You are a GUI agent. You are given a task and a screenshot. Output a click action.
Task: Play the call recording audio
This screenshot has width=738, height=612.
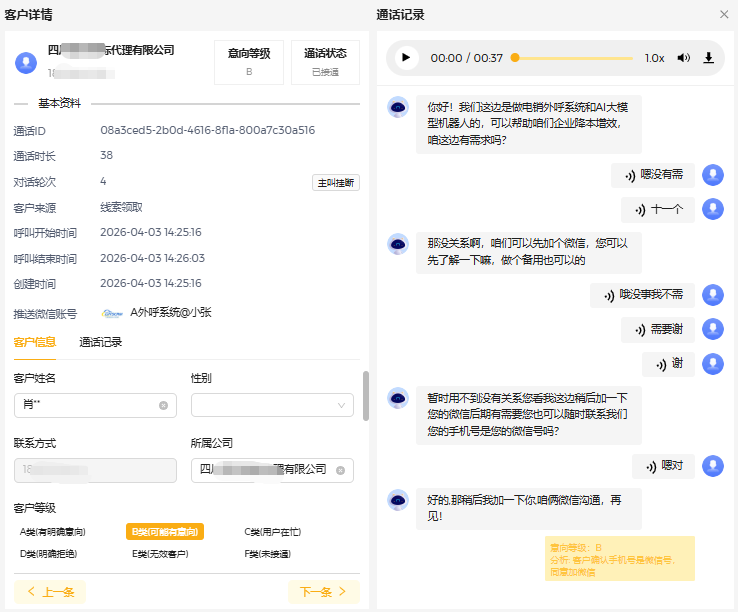(406, 58)
